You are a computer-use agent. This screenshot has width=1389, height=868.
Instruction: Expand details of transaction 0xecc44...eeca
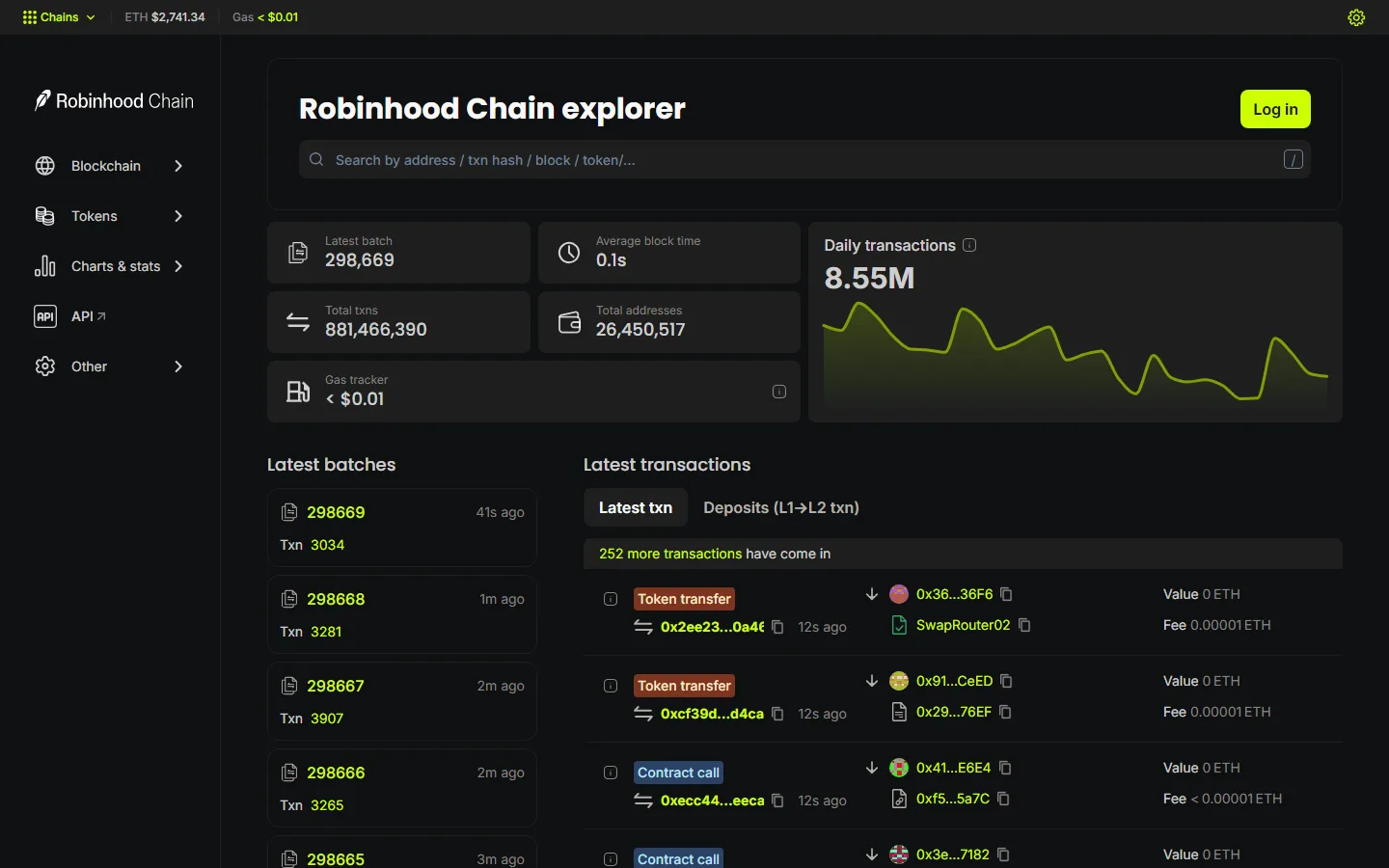point(611,773)
